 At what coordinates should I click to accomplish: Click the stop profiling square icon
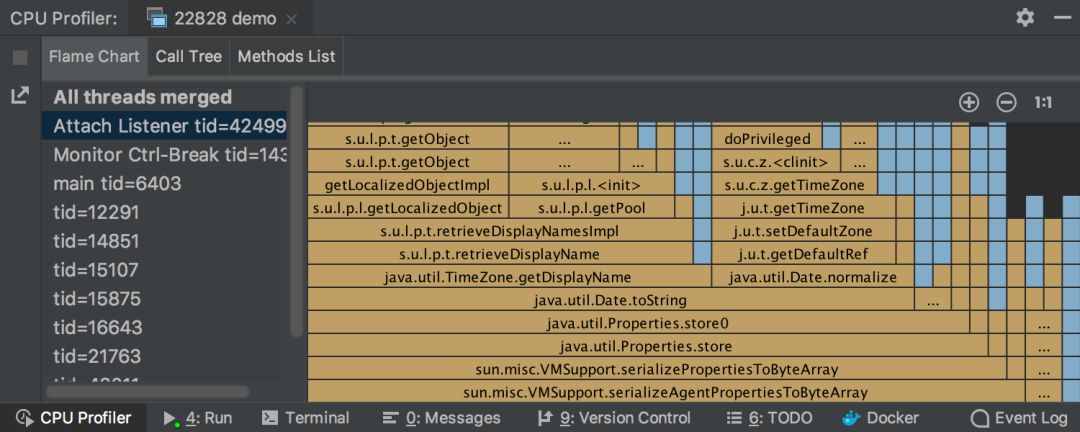20,58
